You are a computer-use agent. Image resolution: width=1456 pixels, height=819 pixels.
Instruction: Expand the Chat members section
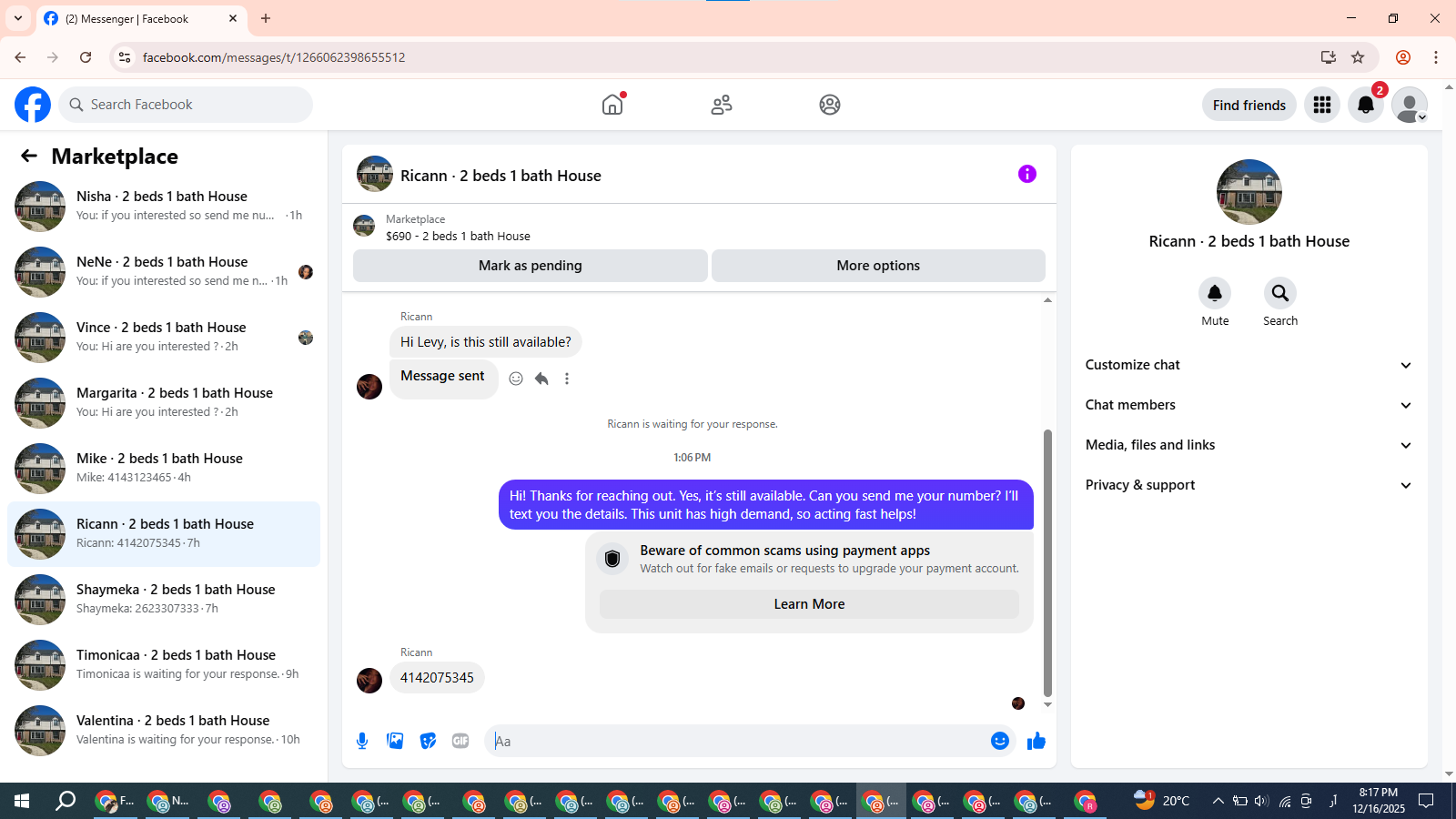[1249, 405]
